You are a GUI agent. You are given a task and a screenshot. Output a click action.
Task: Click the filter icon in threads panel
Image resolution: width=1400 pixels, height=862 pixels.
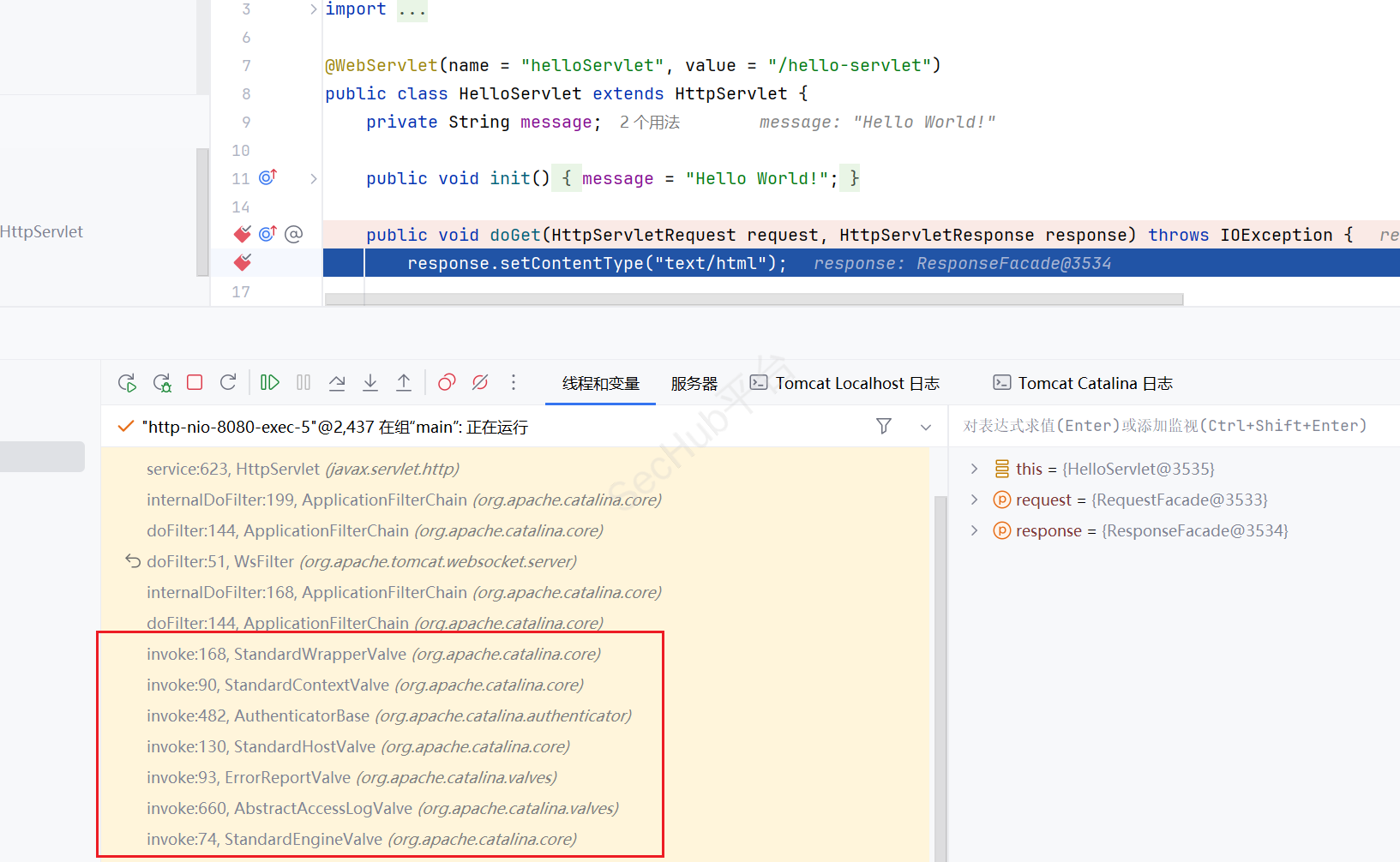[884, 426]
